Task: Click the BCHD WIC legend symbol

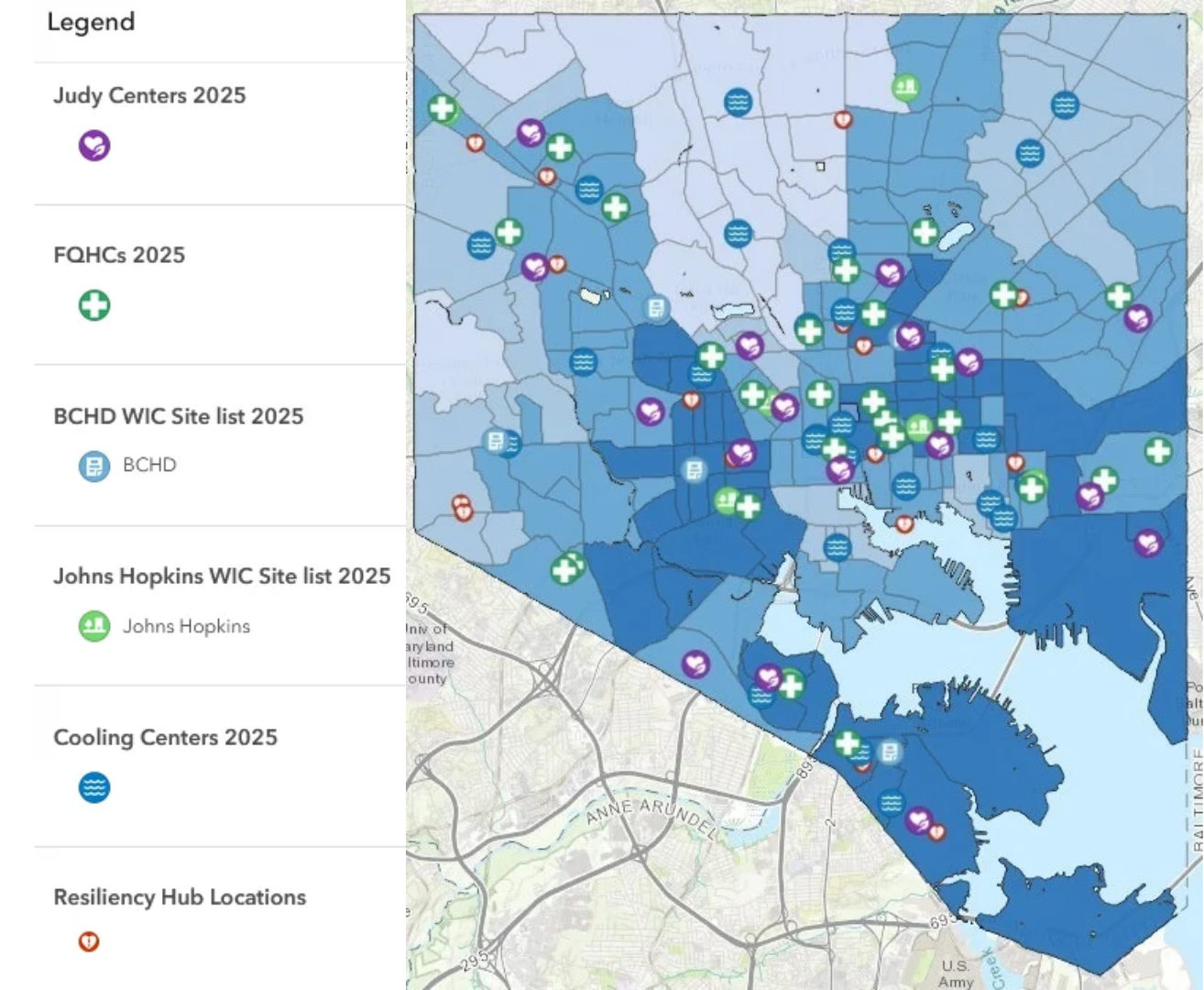Action: [94, 466]
